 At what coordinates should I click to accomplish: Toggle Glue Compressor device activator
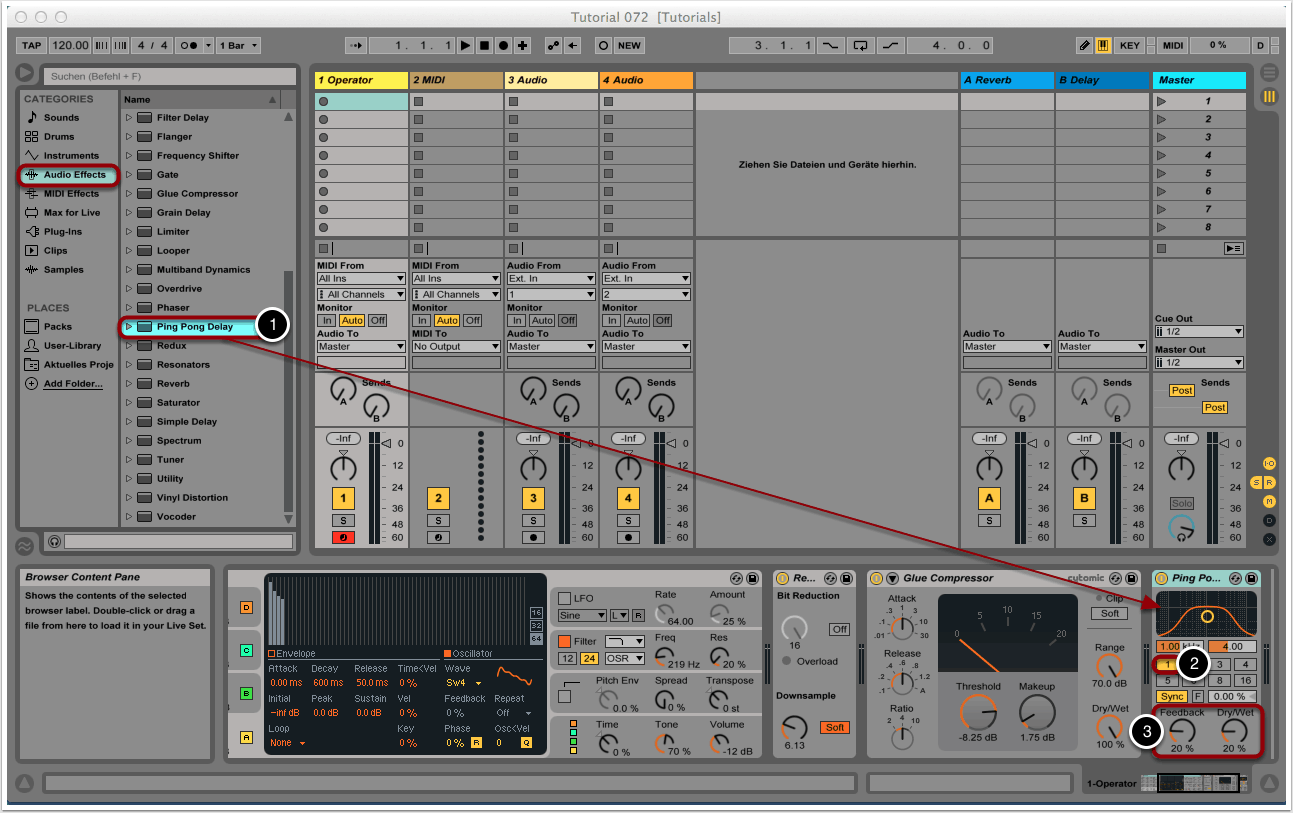pyautogui.click(x=876, y=578)
